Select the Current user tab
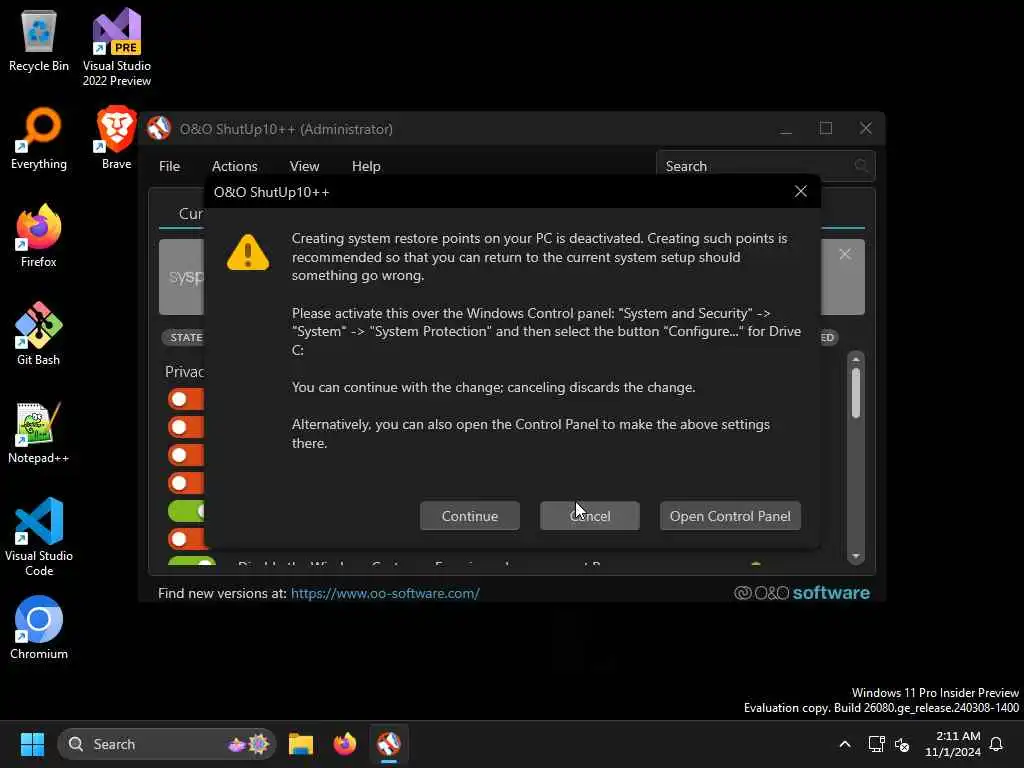The height and width of the screenshot is (768, 1024). click(x=191, y=214)
